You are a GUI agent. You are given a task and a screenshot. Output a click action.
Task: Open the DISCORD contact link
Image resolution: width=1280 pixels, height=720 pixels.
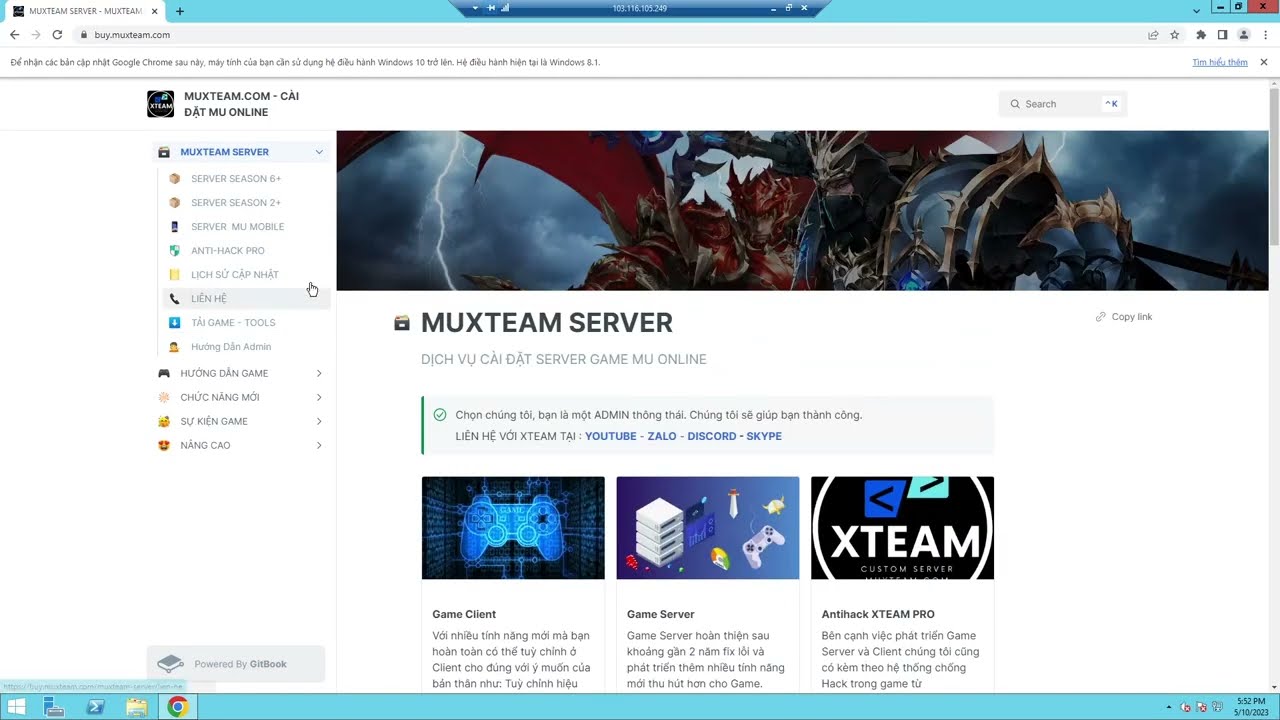[712, 436]
